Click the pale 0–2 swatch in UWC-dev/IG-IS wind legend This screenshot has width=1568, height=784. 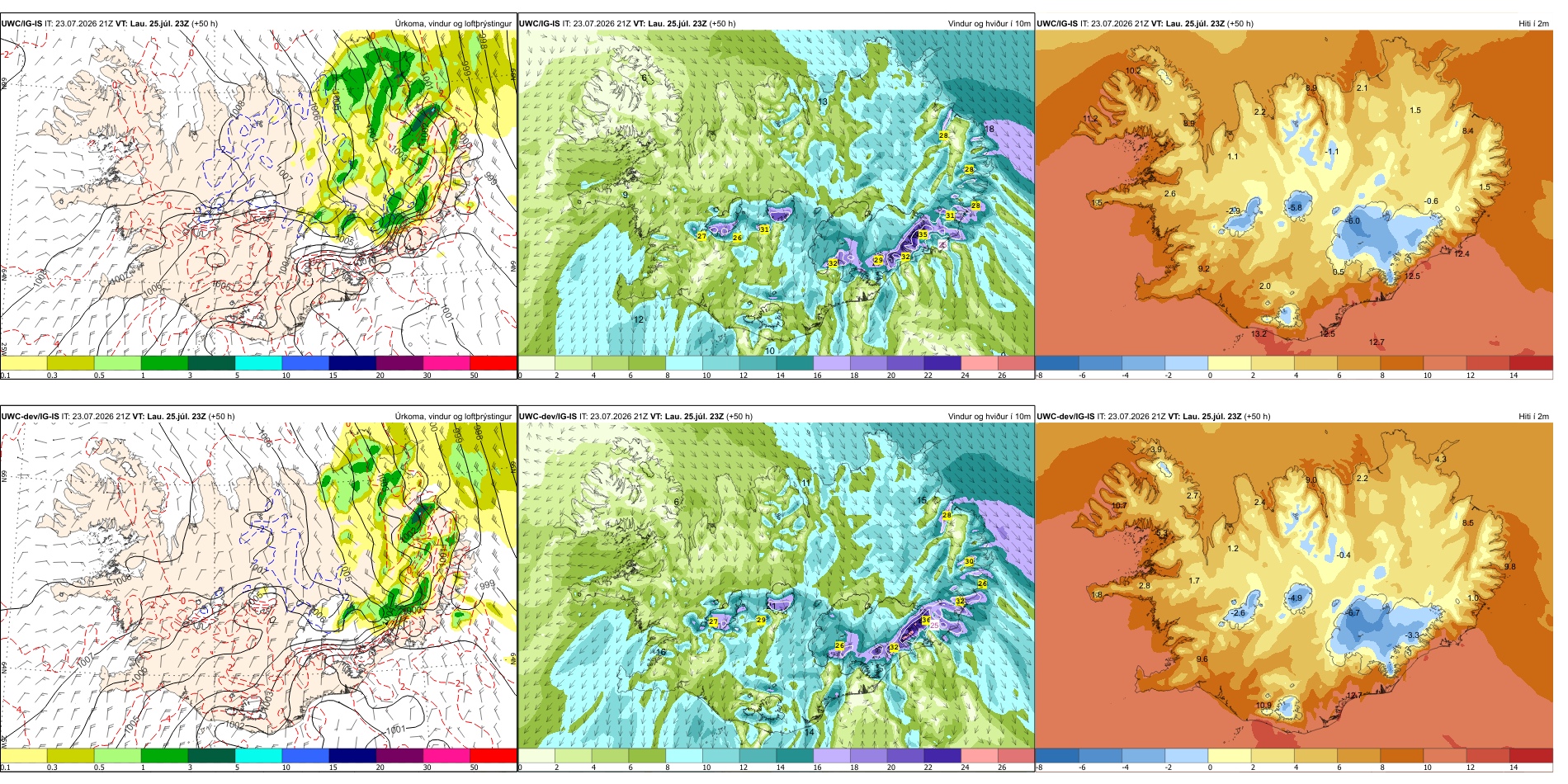(x=536, y=756)
